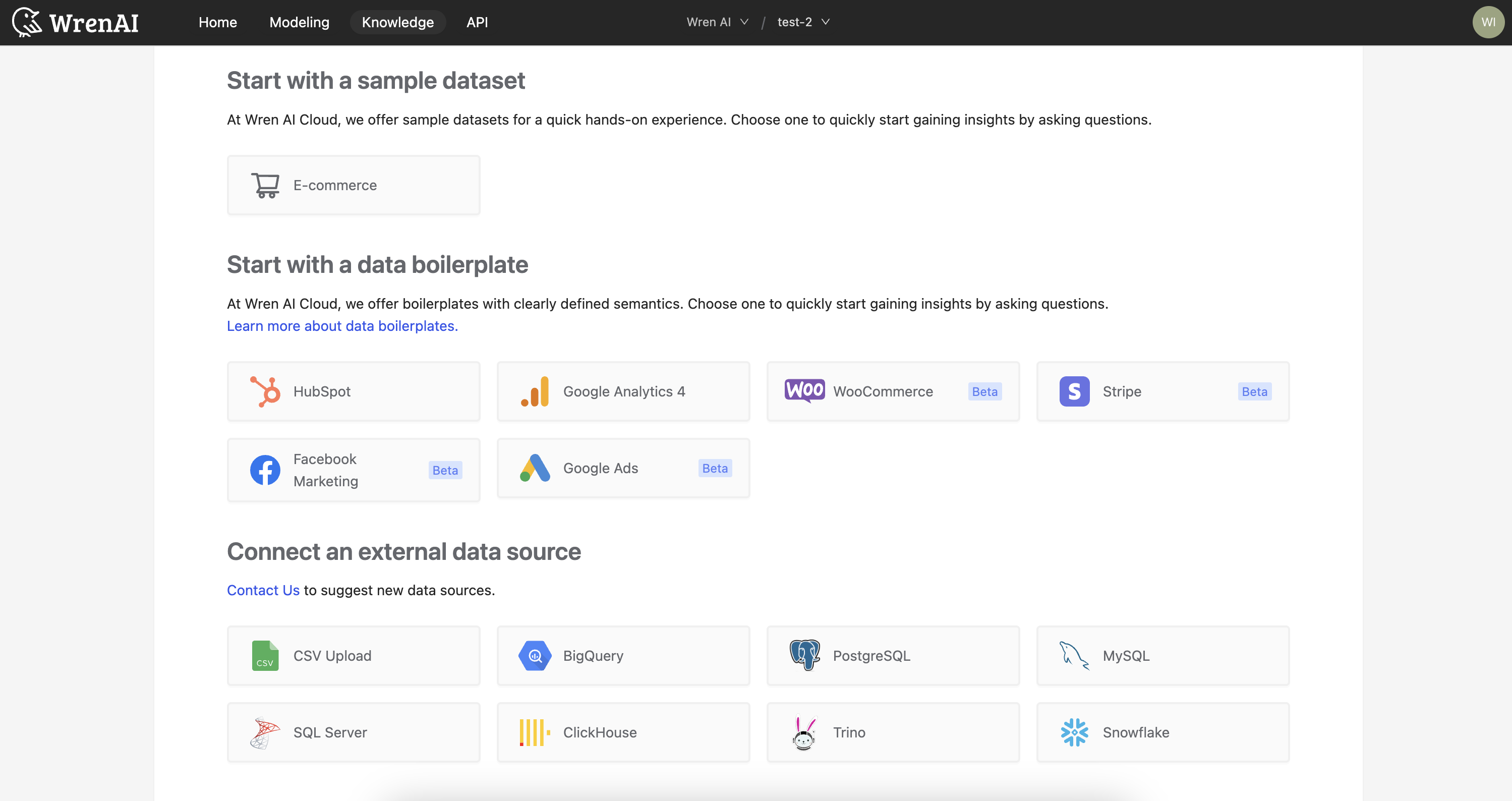Select the Stripe boilerplate label
Viewport: 1512px width, 801px height.
(x=1122, y=392)
